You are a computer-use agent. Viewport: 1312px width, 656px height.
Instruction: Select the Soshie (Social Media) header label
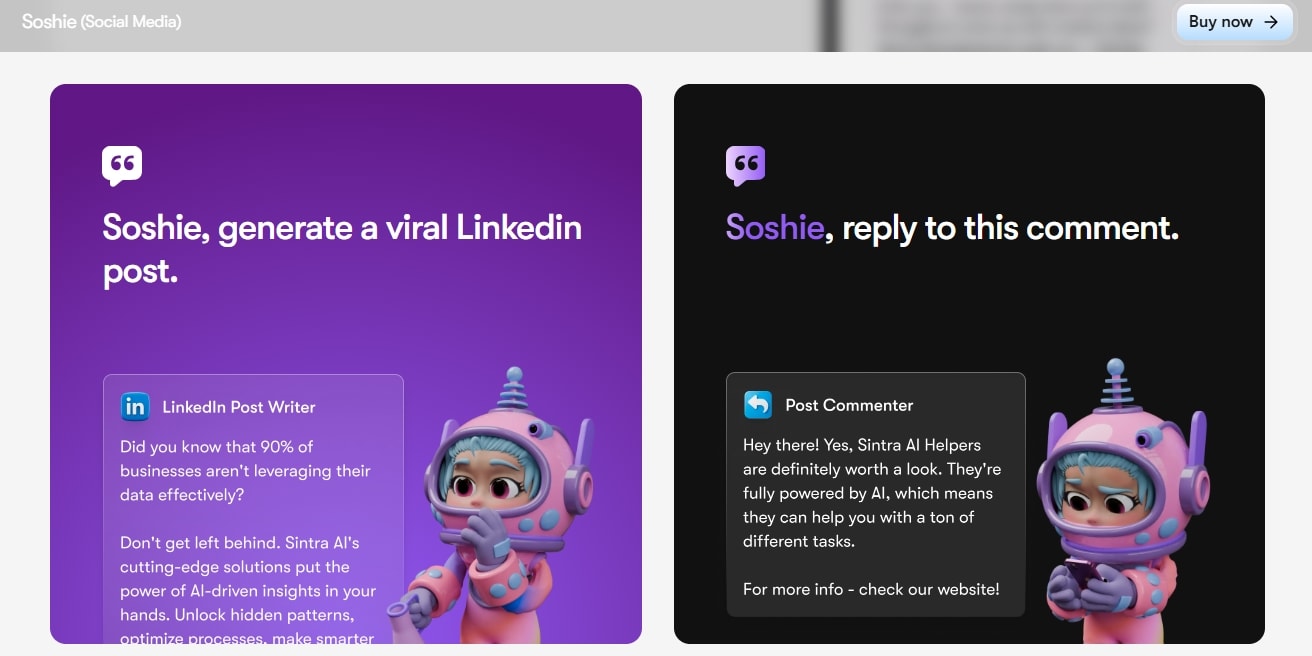[x=103, y=21]
